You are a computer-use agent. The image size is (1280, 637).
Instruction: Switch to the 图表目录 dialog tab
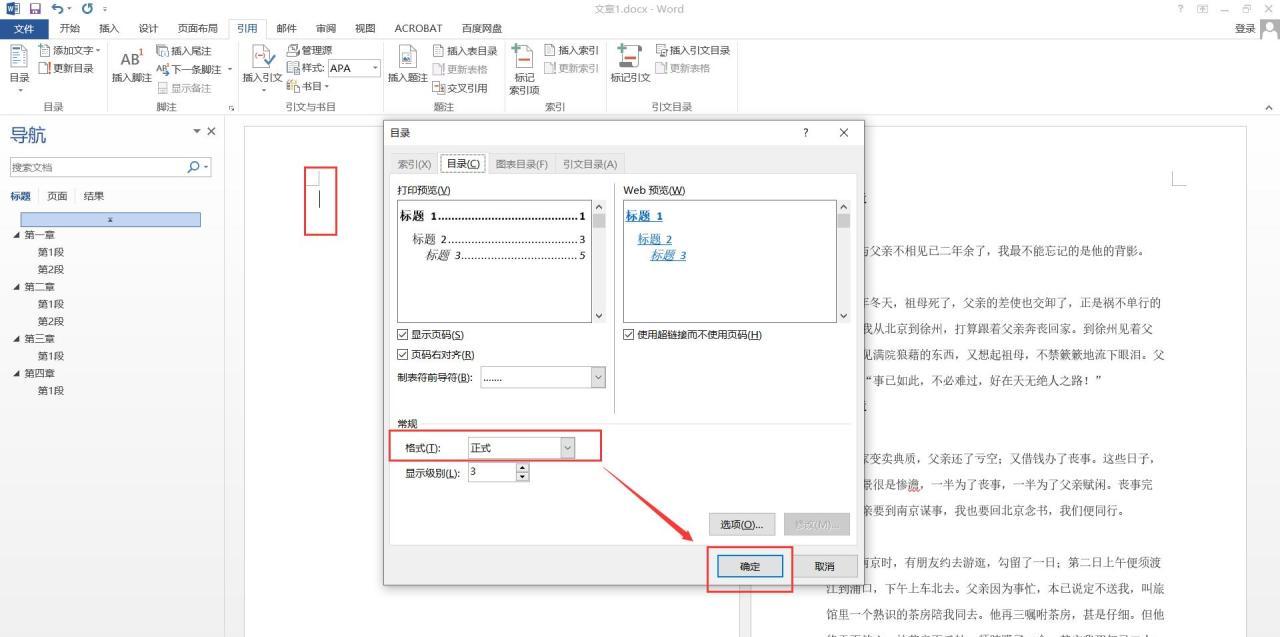pos(522,164)
